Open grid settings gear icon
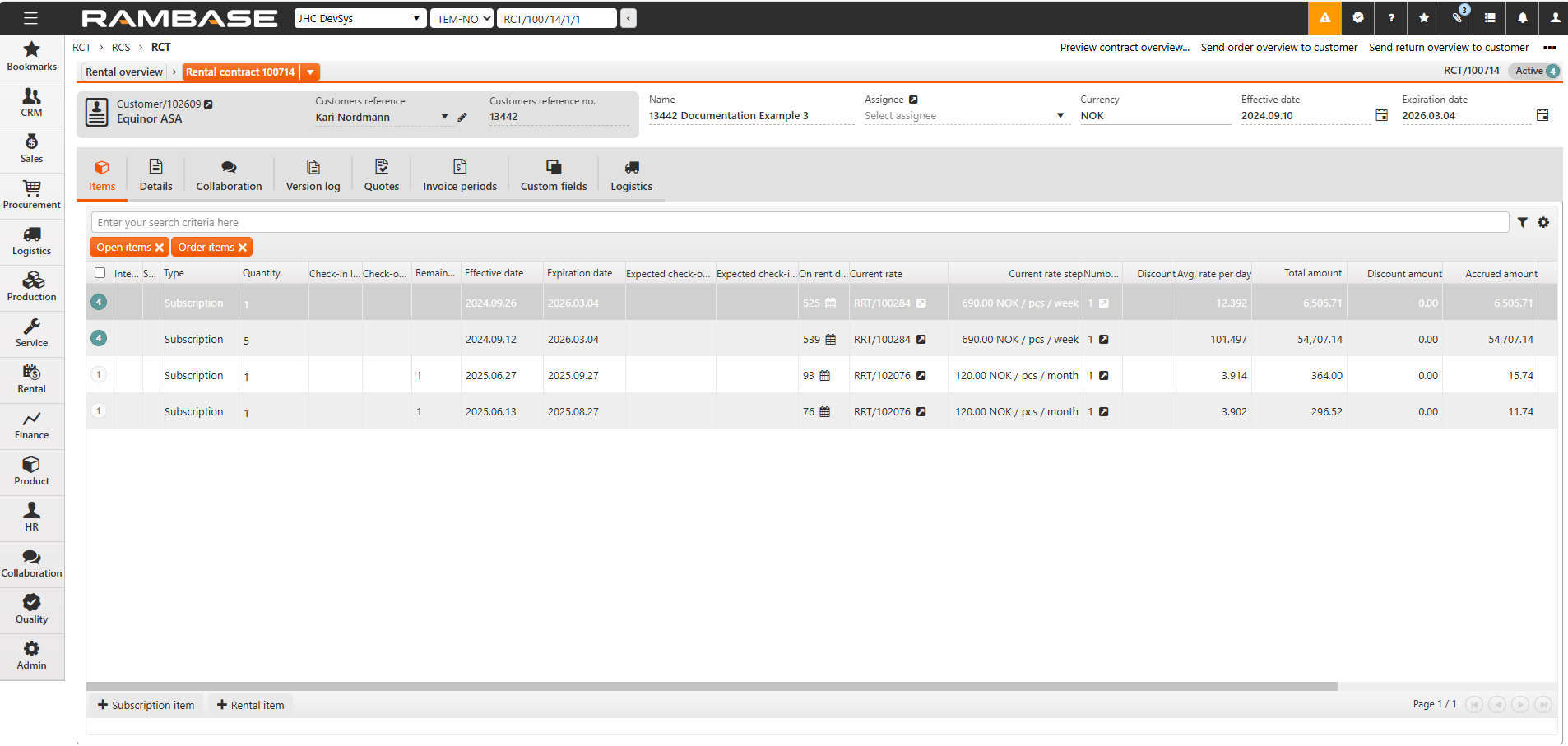1568x746 pixels. point(1543,222)
